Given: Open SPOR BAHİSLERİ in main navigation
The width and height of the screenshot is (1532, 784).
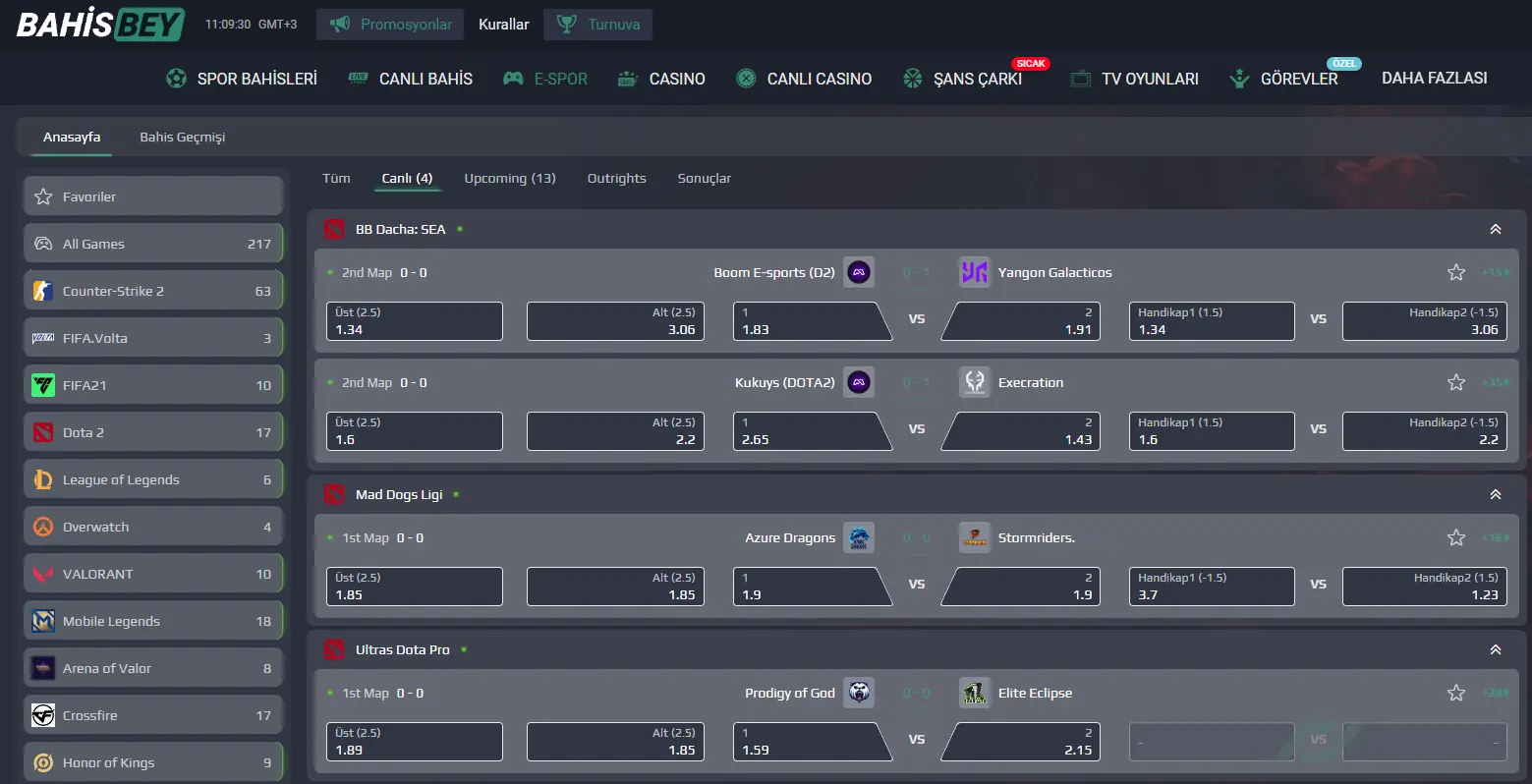Looking at the screenshot, I should [x=242, y=79].
